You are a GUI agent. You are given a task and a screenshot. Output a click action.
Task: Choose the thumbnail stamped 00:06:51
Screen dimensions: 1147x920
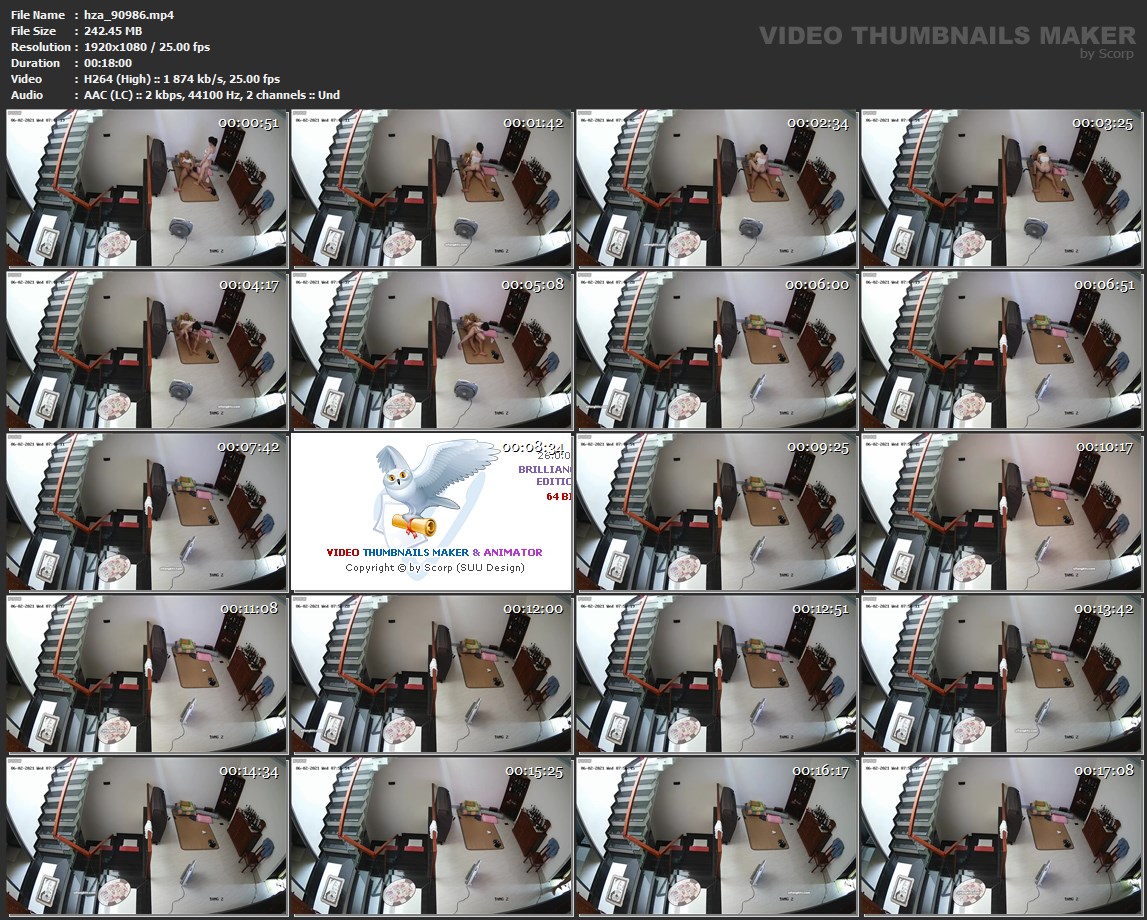pos(1001,350)
